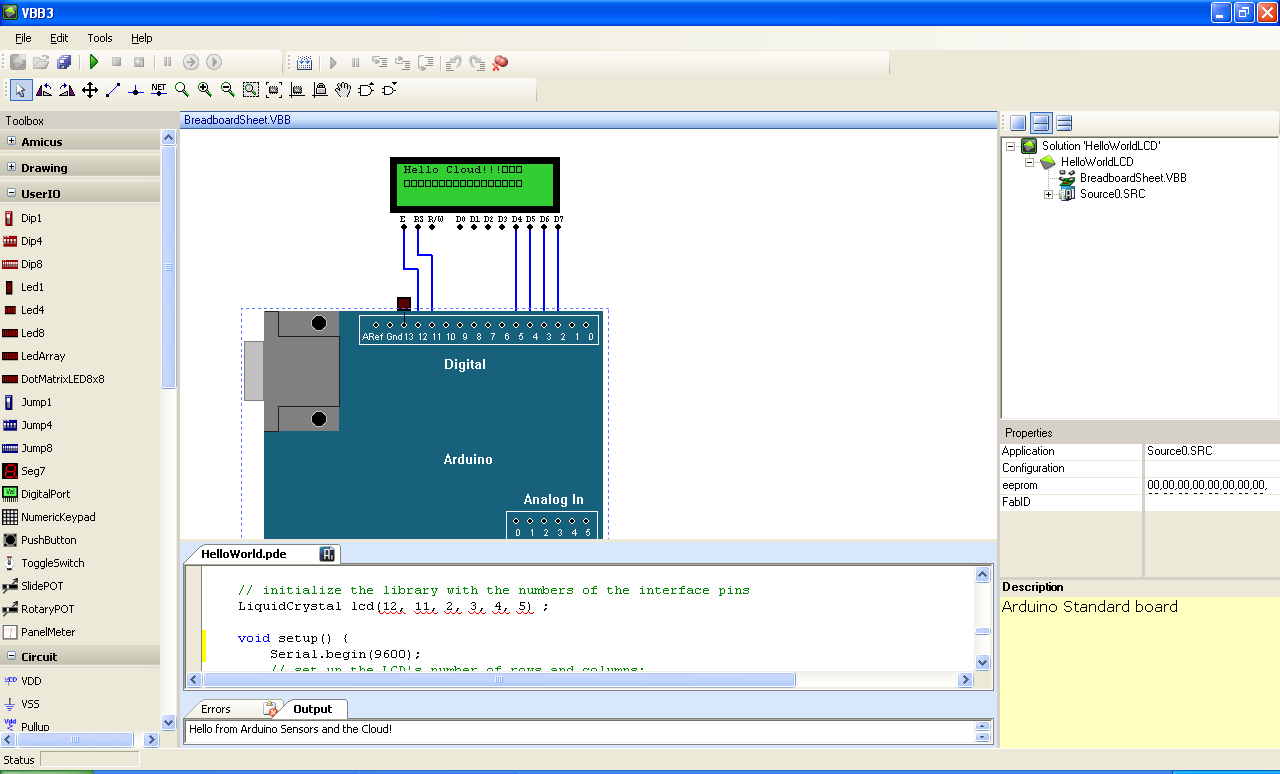
Task: Pick the Jump4 jumper component
Action: click(x=36, y=425)
